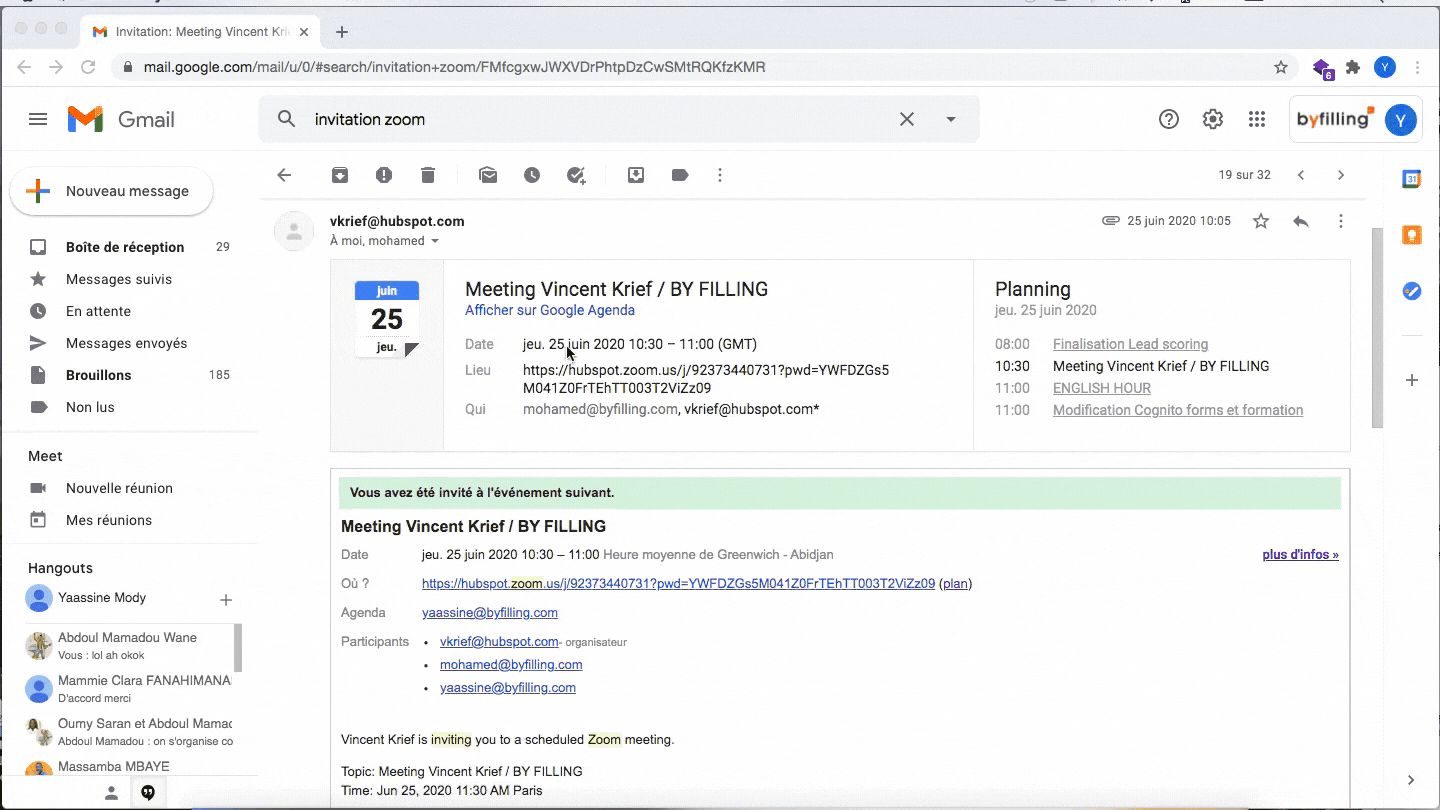Open Hangouts contacts tab icon
The width and height of the screenshot is (1440, 810).
click(x=111, y=793)
